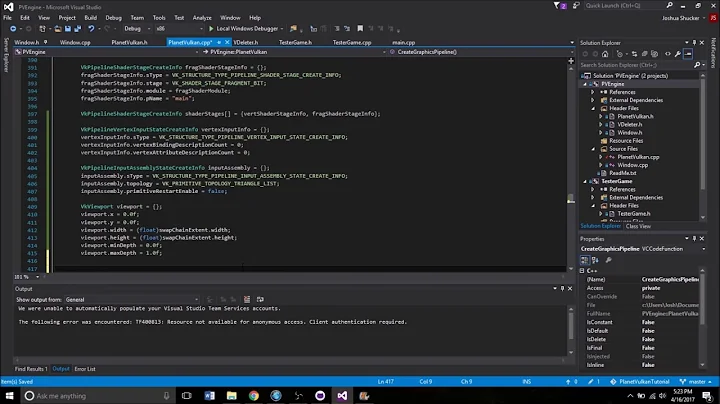The height and width of the screenshot is (404, 720).
Task: Collapse the PVEngine project node
Action: click(x=585, y=84)
